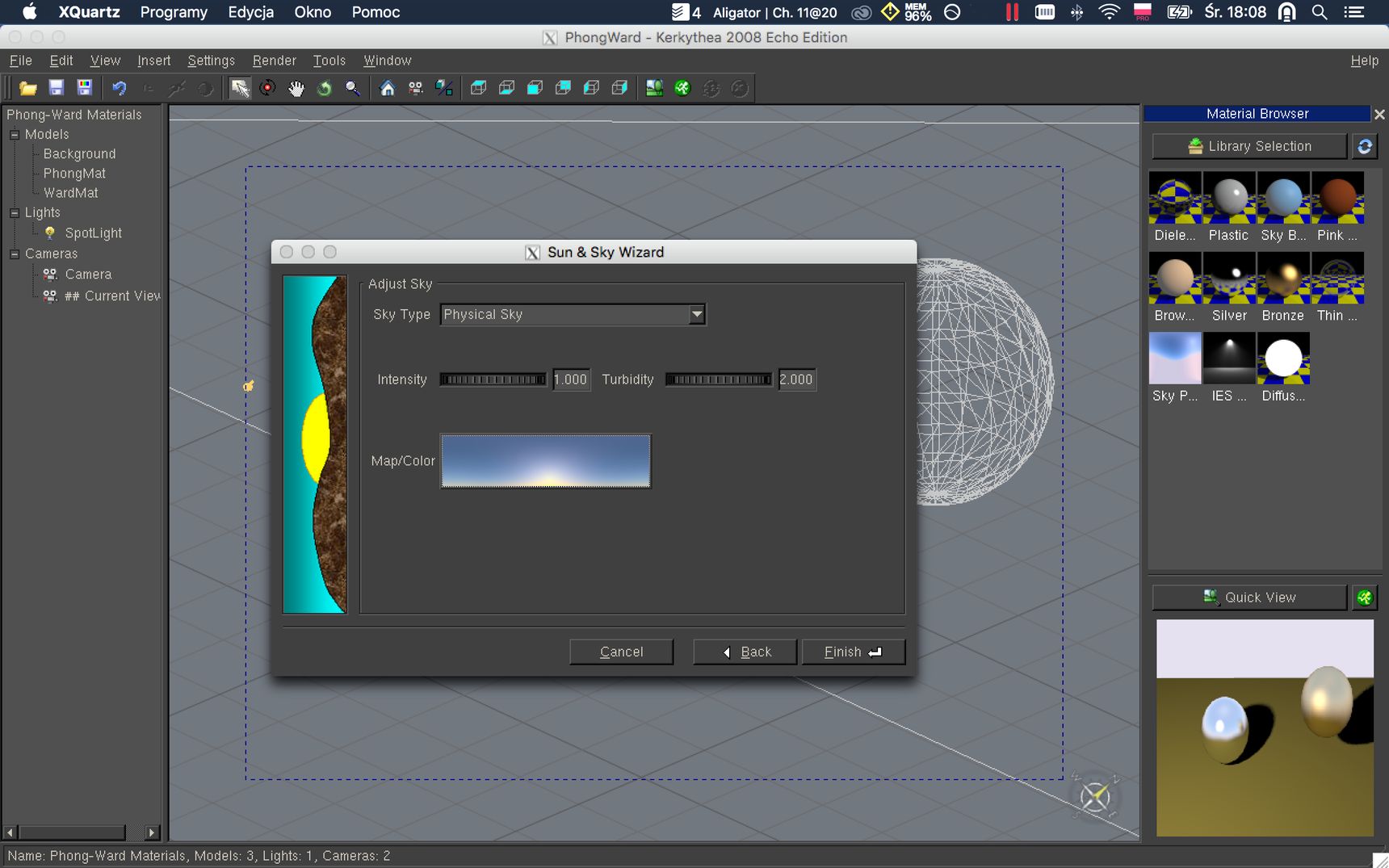Click the SpotLight bulb icon in tree
1389x868 pixels.
click(50, 233)
